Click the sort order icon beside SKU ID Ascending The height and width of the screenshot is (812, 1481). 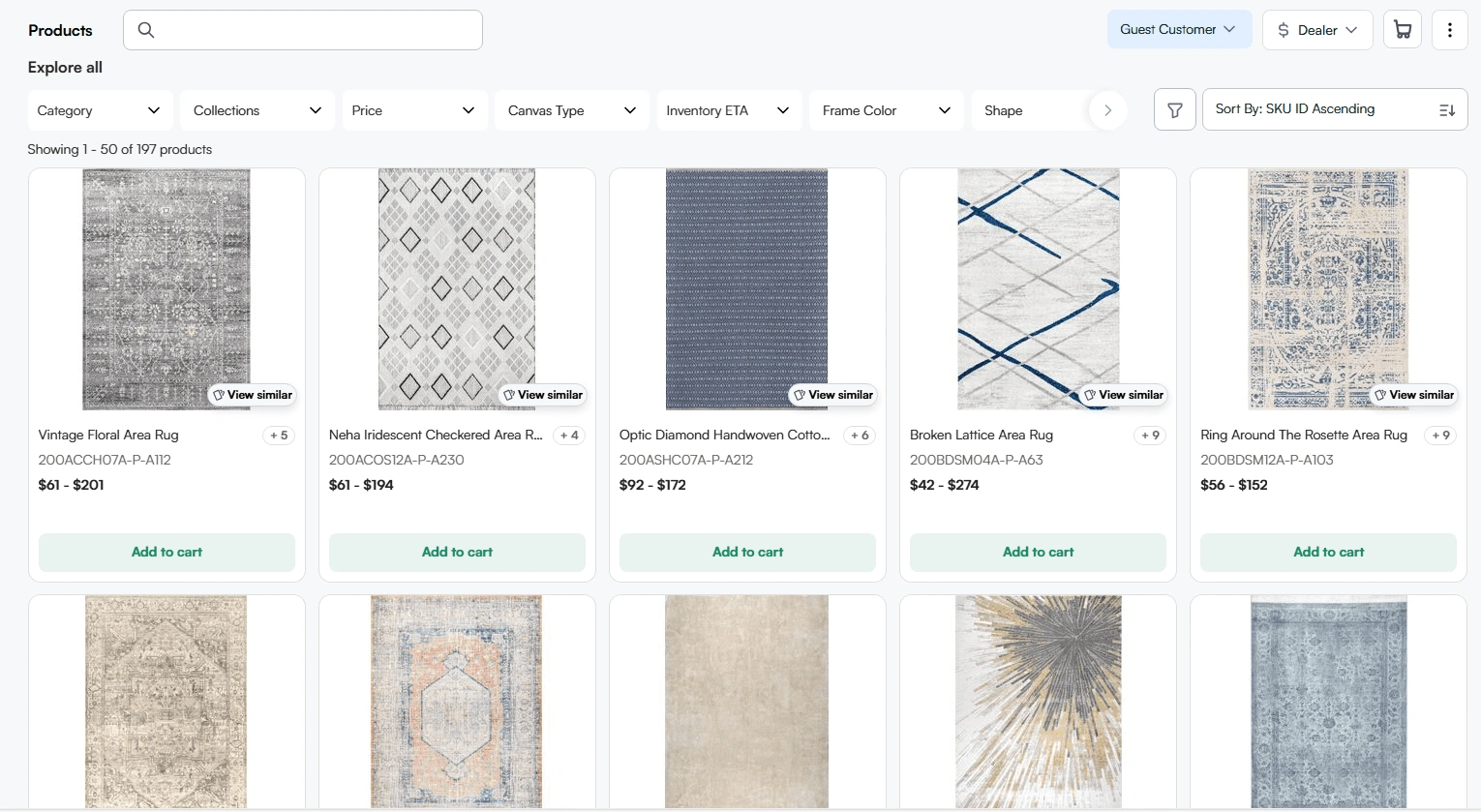(x=1446, y=108)
